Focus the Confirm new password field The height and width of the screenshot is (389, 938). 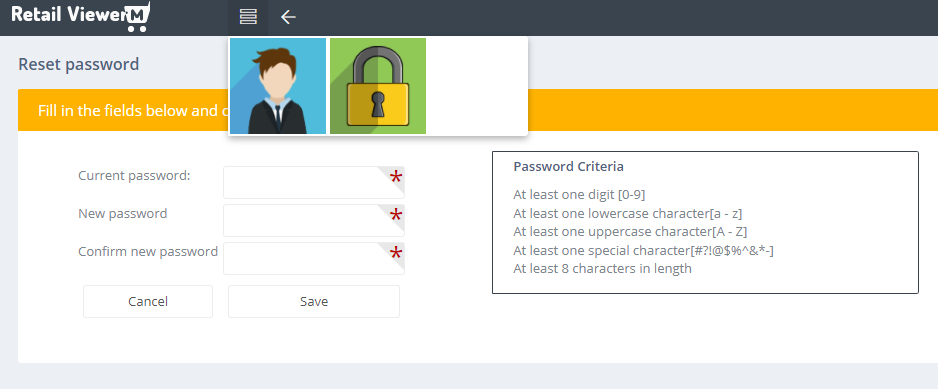[x=314, y=259]
